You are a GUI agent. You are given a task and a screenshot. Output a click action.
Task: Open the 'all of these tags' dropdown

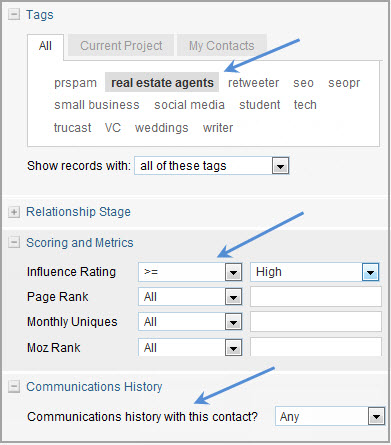point(212,166)
